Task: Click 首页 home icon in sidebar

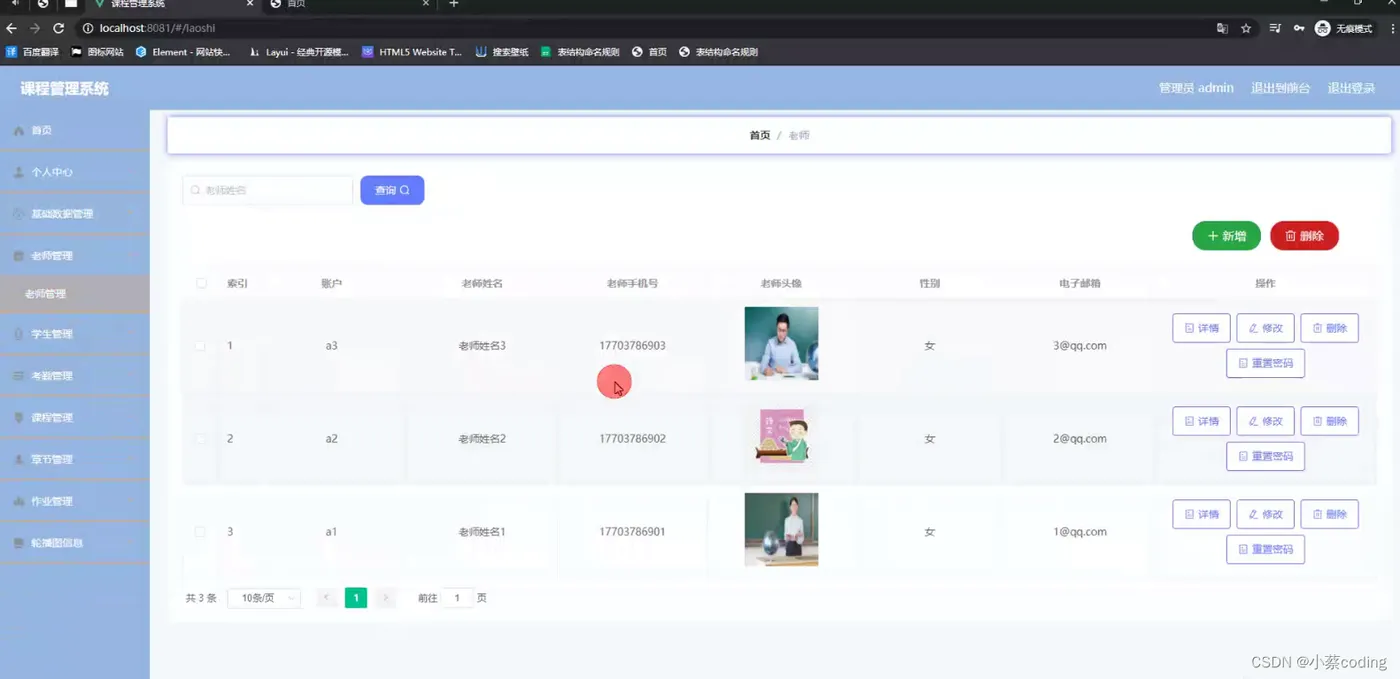Action: tap(19, 131)
